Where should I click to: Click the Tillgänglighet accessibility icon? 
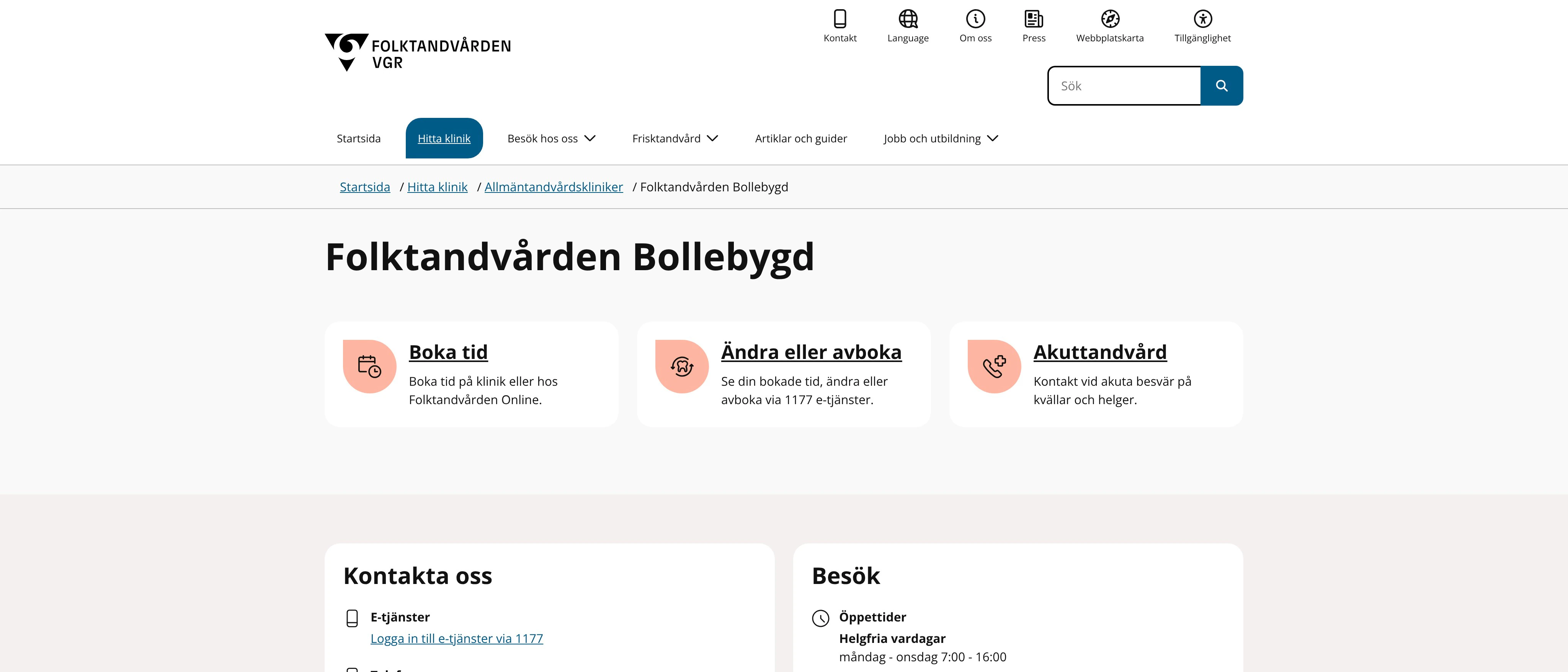pyautogui.click(x=1202, y=19)
